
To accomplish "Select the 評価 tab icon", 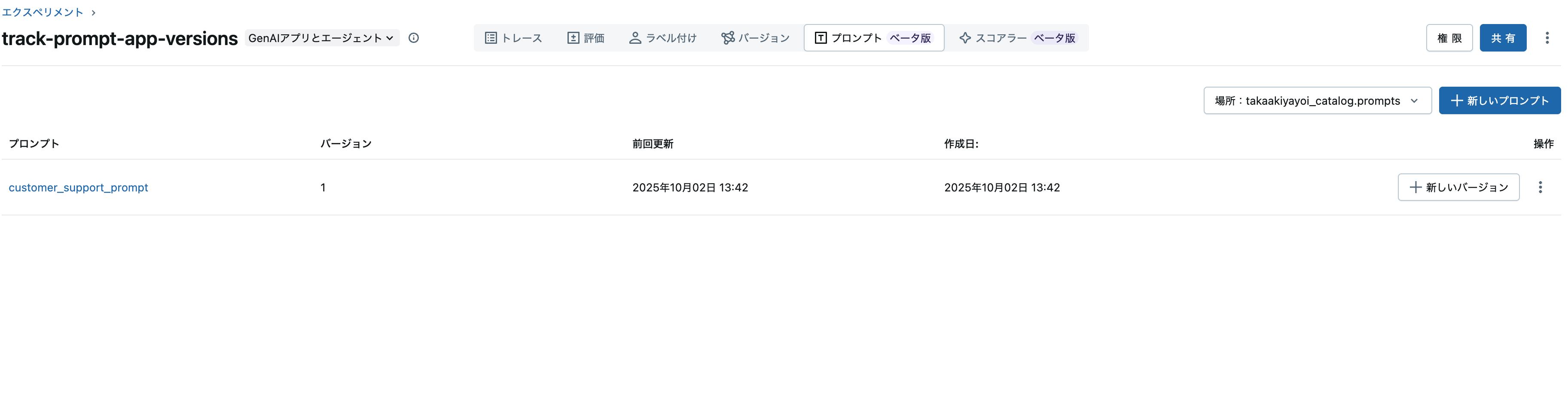I will pyautogui.click(x=573, y=38).
